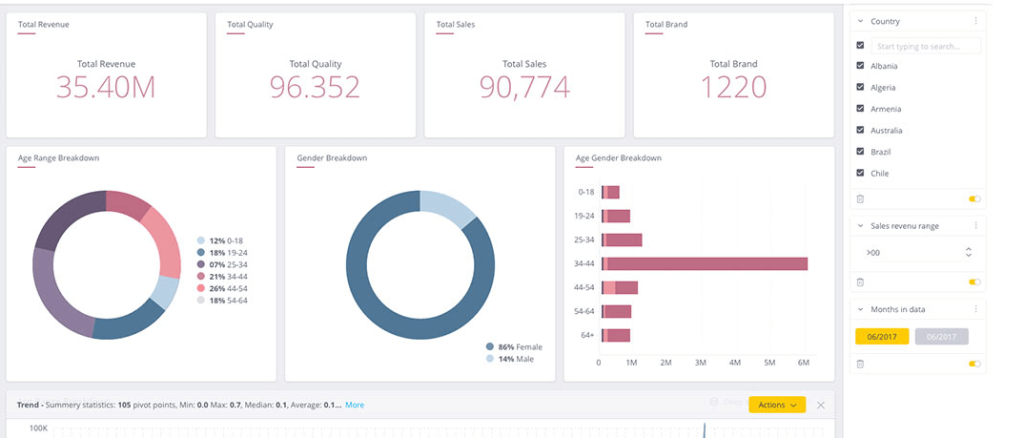Click the 90,774 Total Sales value

point(524,87)
